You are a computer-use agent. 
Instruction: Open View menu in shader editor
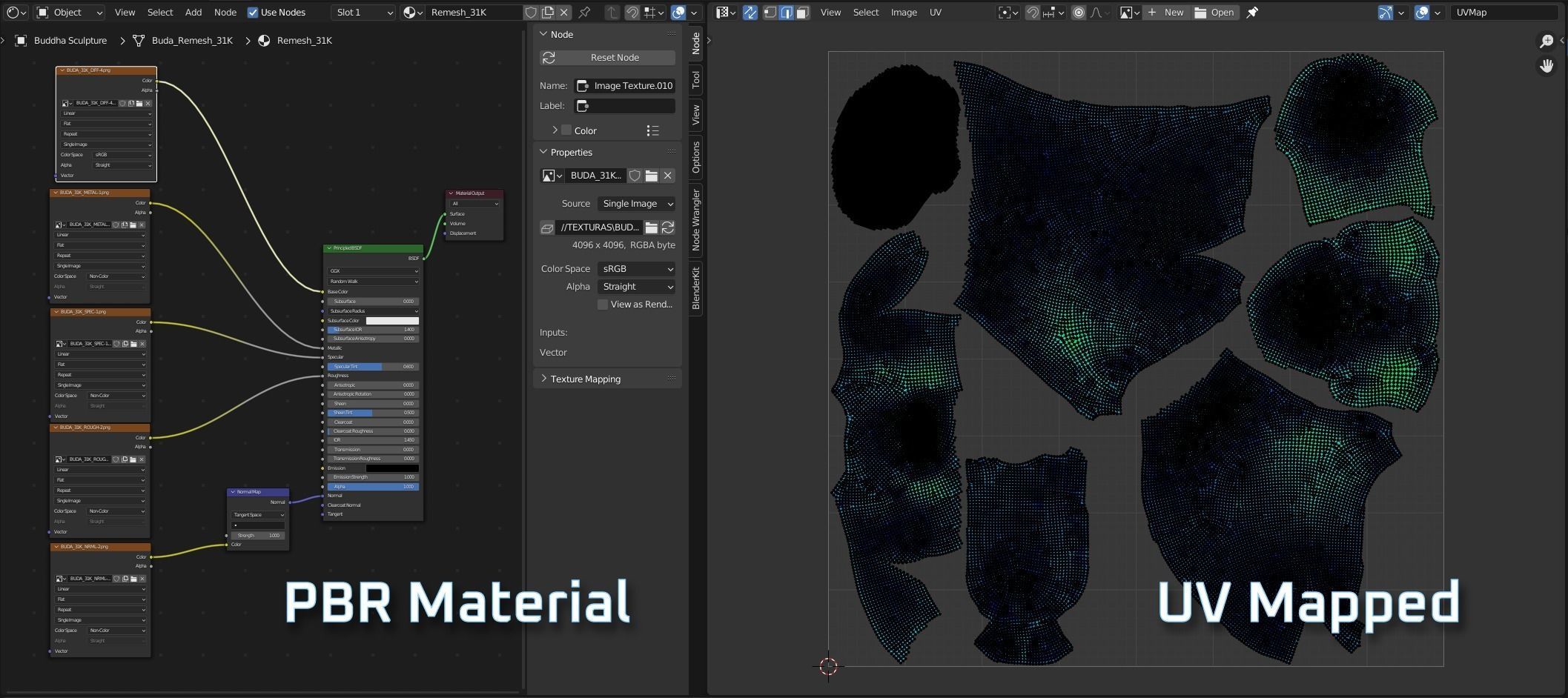pos(125,13)
